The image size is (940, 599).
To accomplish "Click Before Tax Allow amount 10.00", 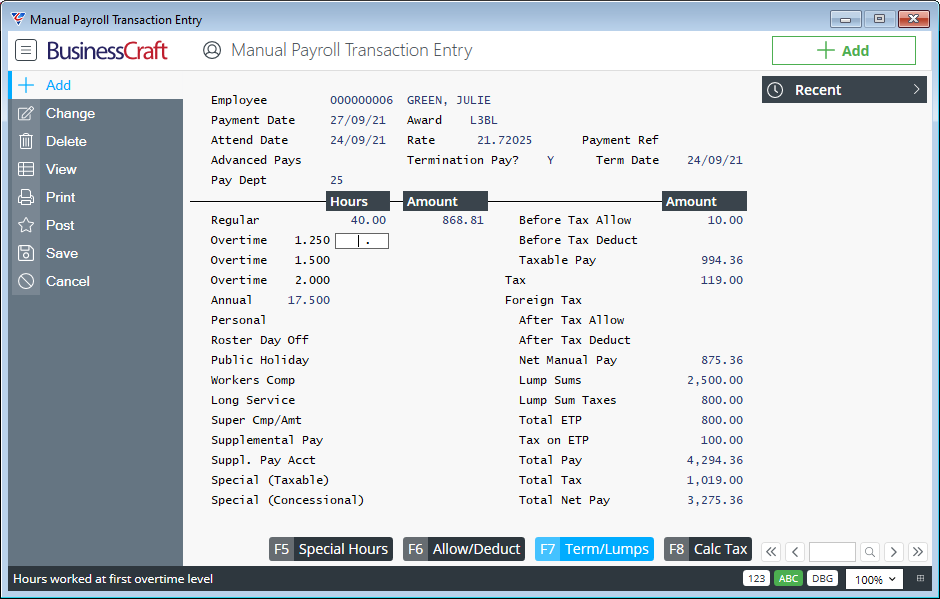I will (x=725, y=220).
